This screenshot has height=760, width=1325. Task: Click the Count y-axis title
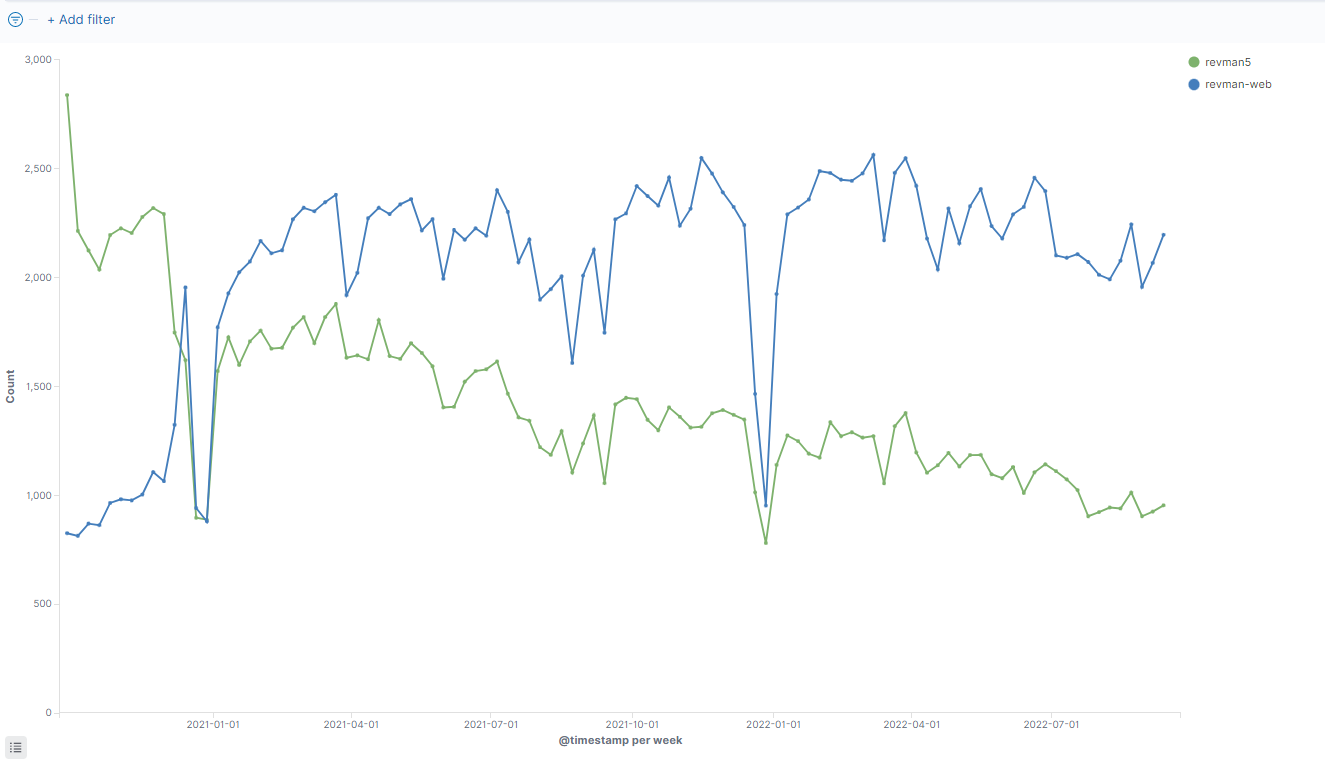11,387
